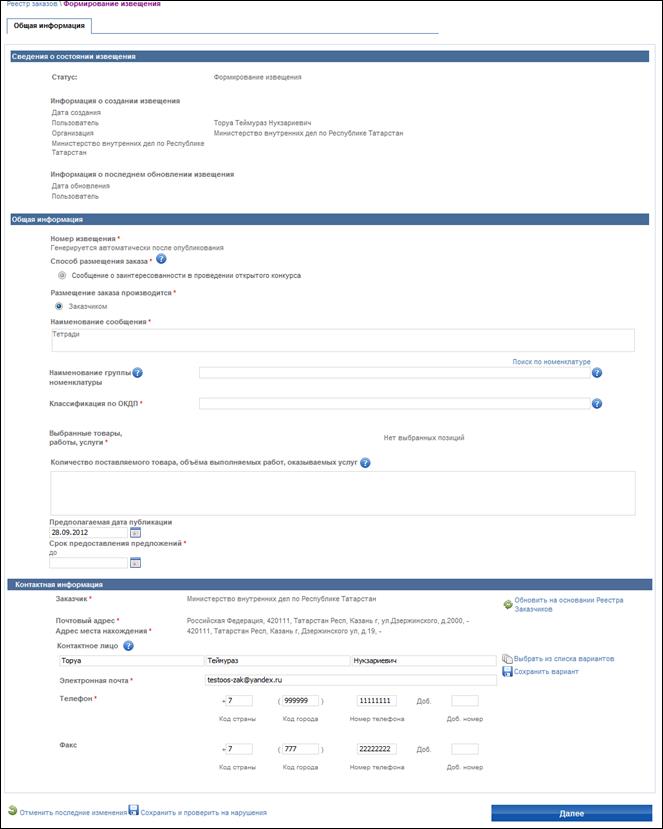Click Отменить последние изменения link
The image size is (663, 829).
click(73, 813)
